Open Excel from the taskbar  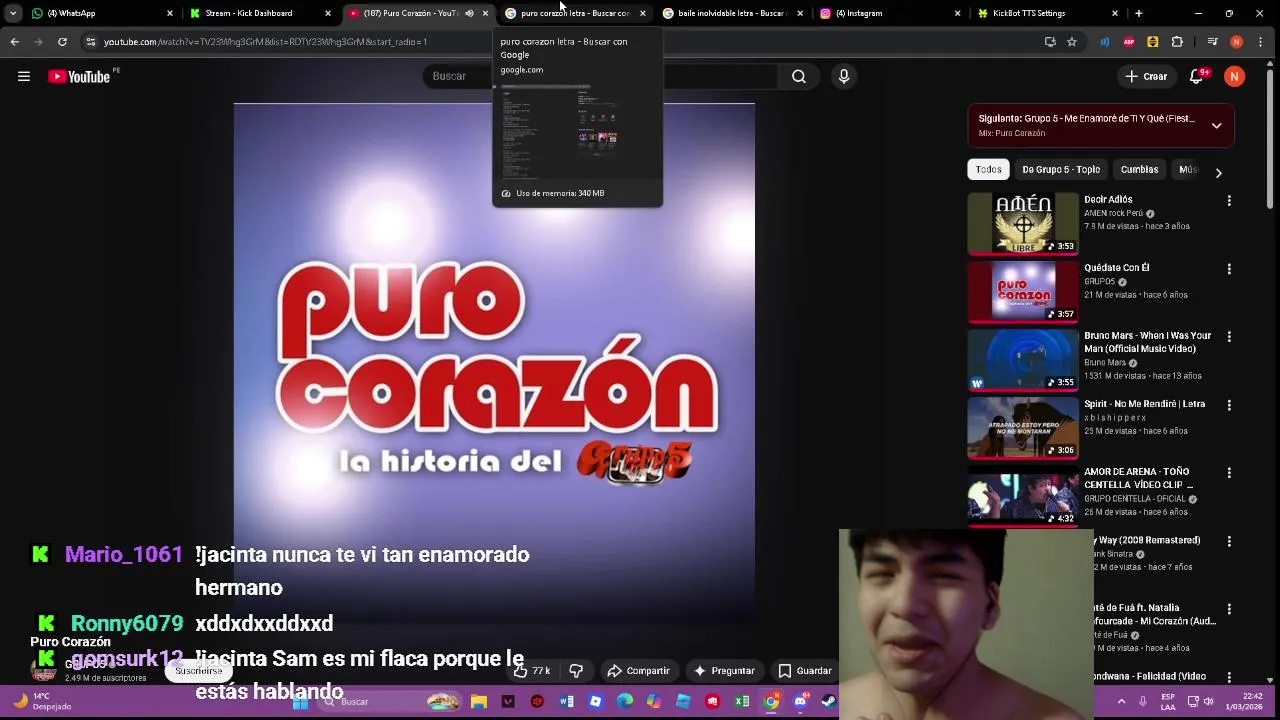coord(742,702)
